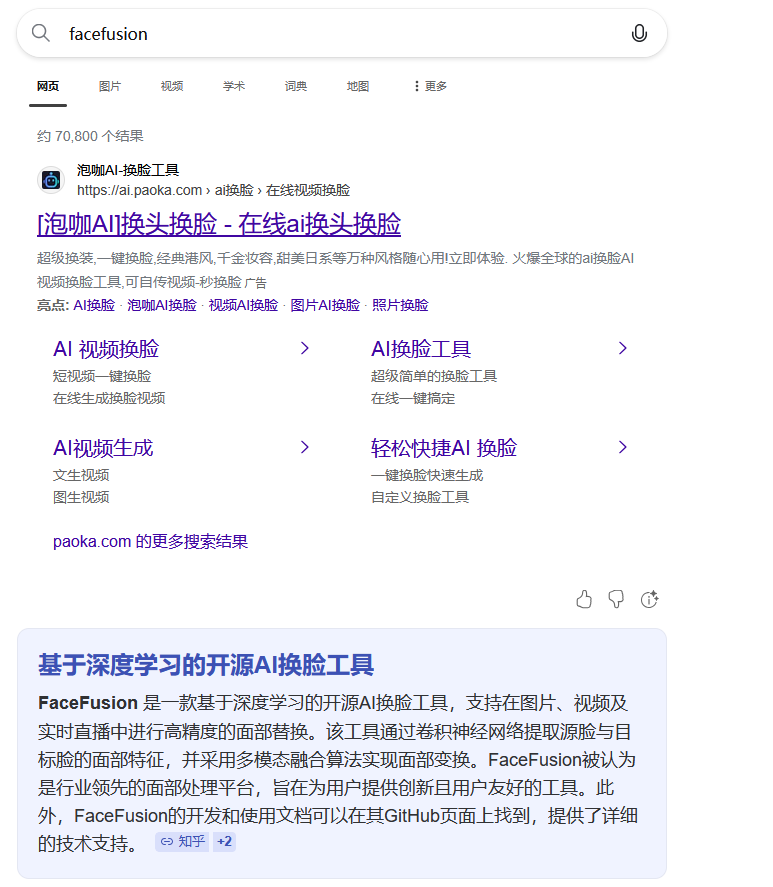Open AI视频生成 sitelink
This screenshot has width=773, height=887.
pos(103,448)
